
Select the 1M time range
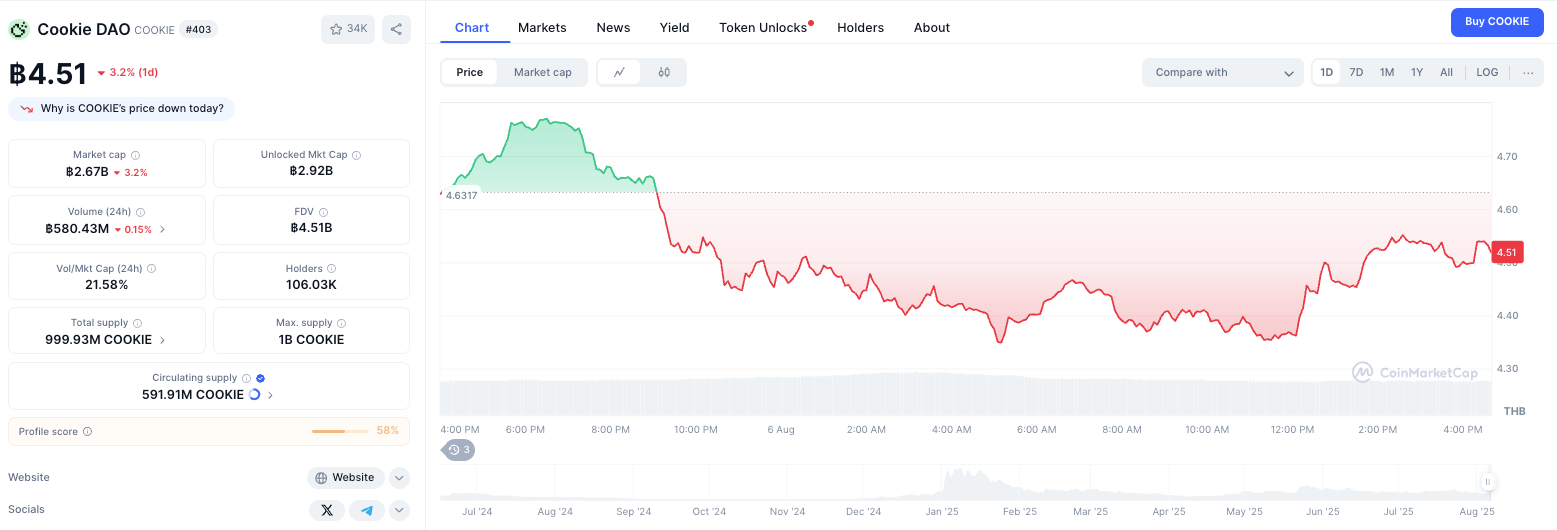[1387, 72]
